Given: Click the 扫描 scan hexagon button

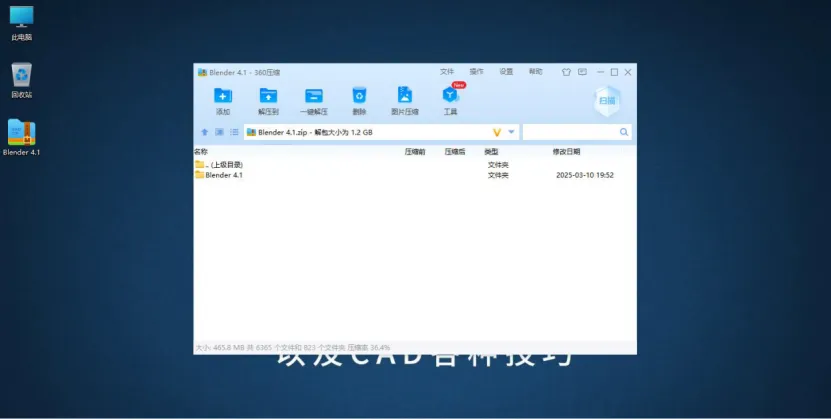Looking at the screenshot, I should tap(607, 101).
